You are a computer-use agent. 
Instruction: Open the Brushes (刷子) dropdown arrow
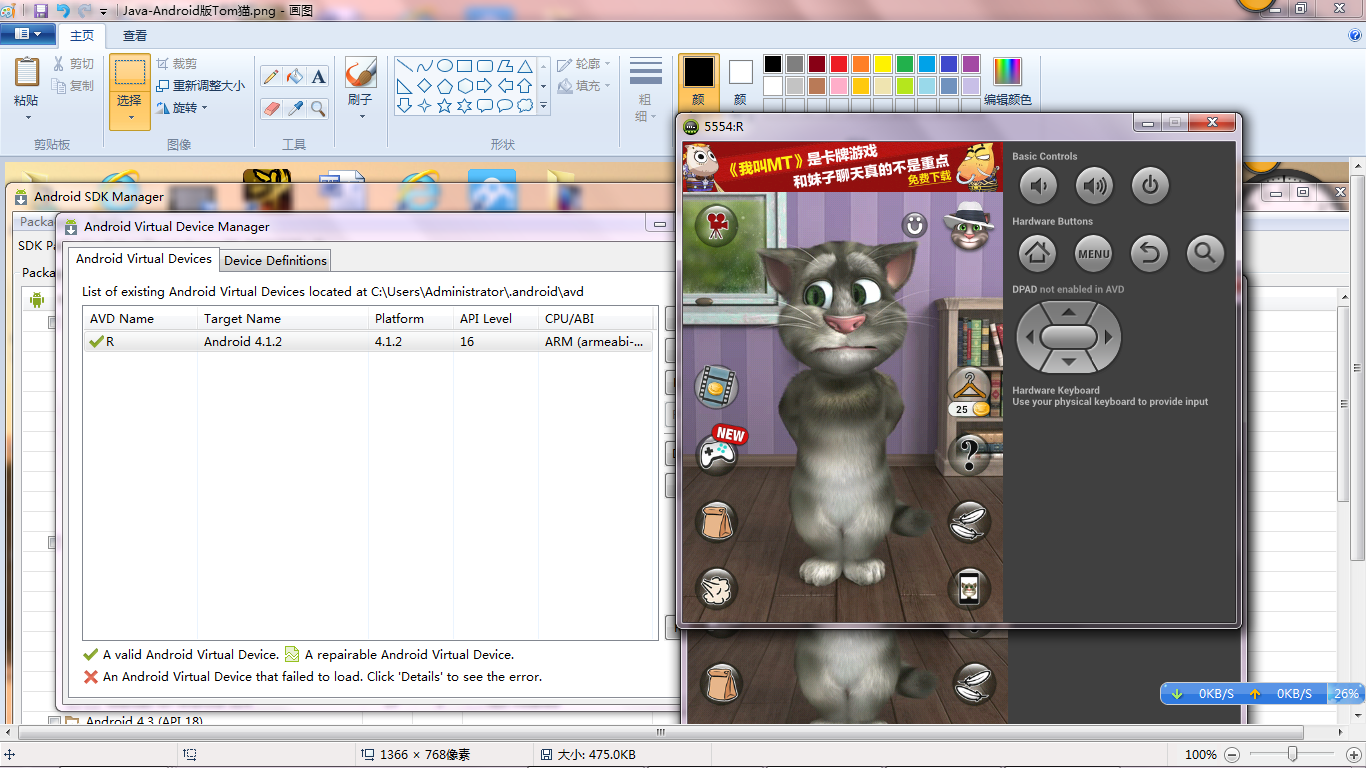(x=361, y=116)
